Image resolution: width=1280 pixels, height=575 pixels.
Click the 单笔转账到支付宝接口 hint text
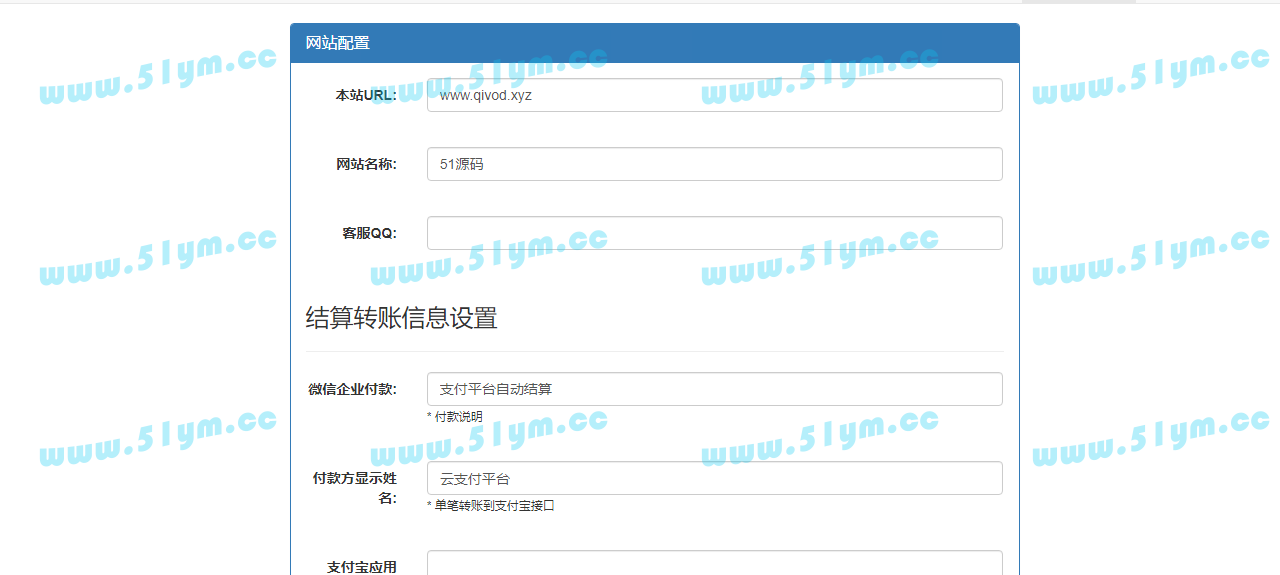pyautogui.click(x=491, y=505)
